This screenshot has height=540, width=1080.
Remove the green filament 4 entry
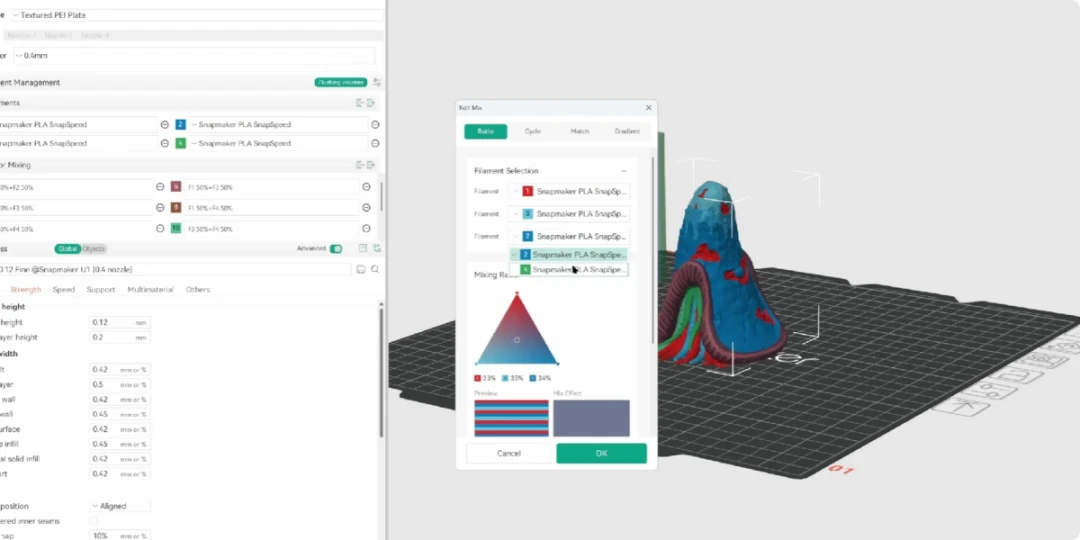375,143
